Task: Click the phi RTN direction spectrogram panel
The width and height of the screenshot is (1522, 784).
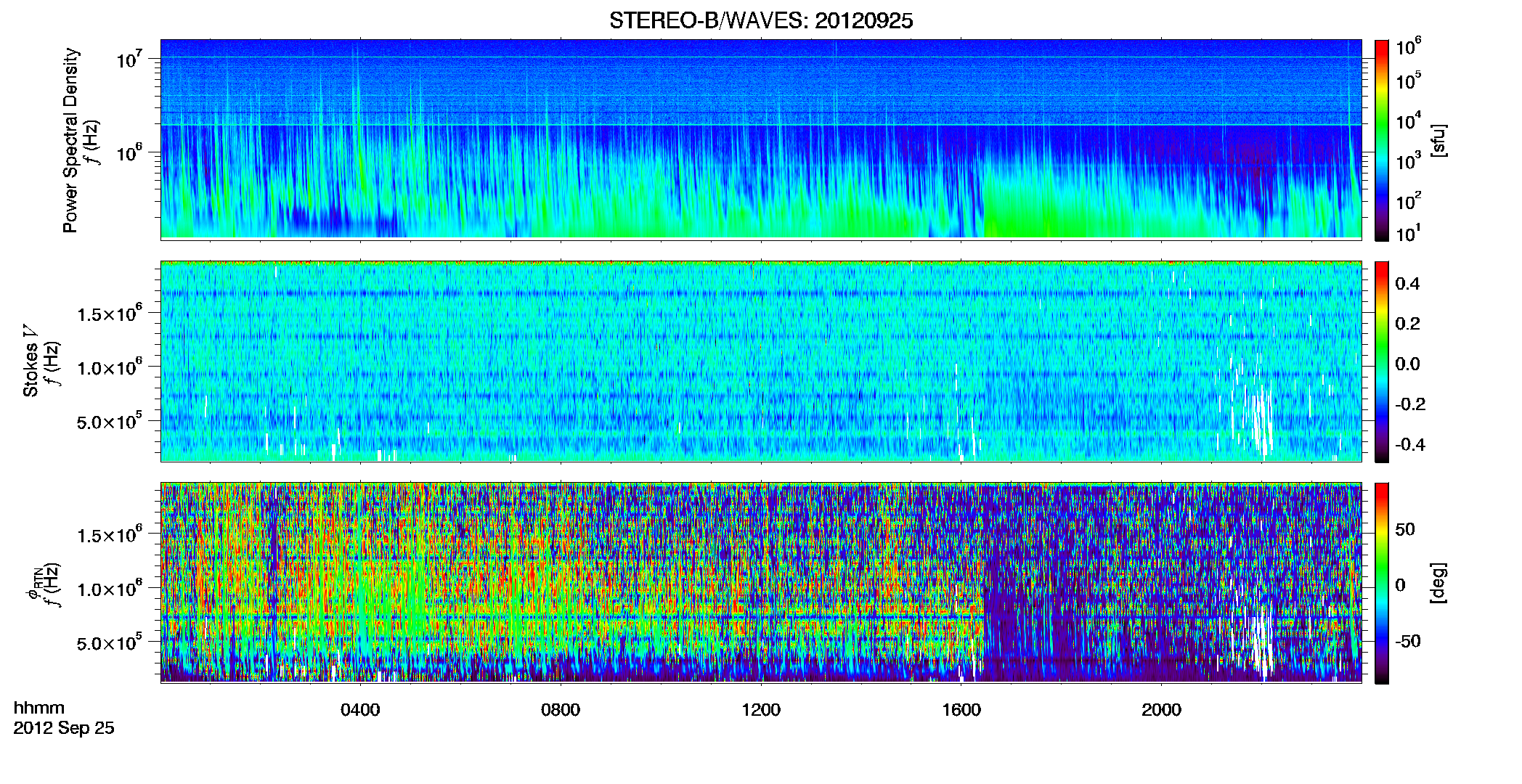Action: (761, 582)
